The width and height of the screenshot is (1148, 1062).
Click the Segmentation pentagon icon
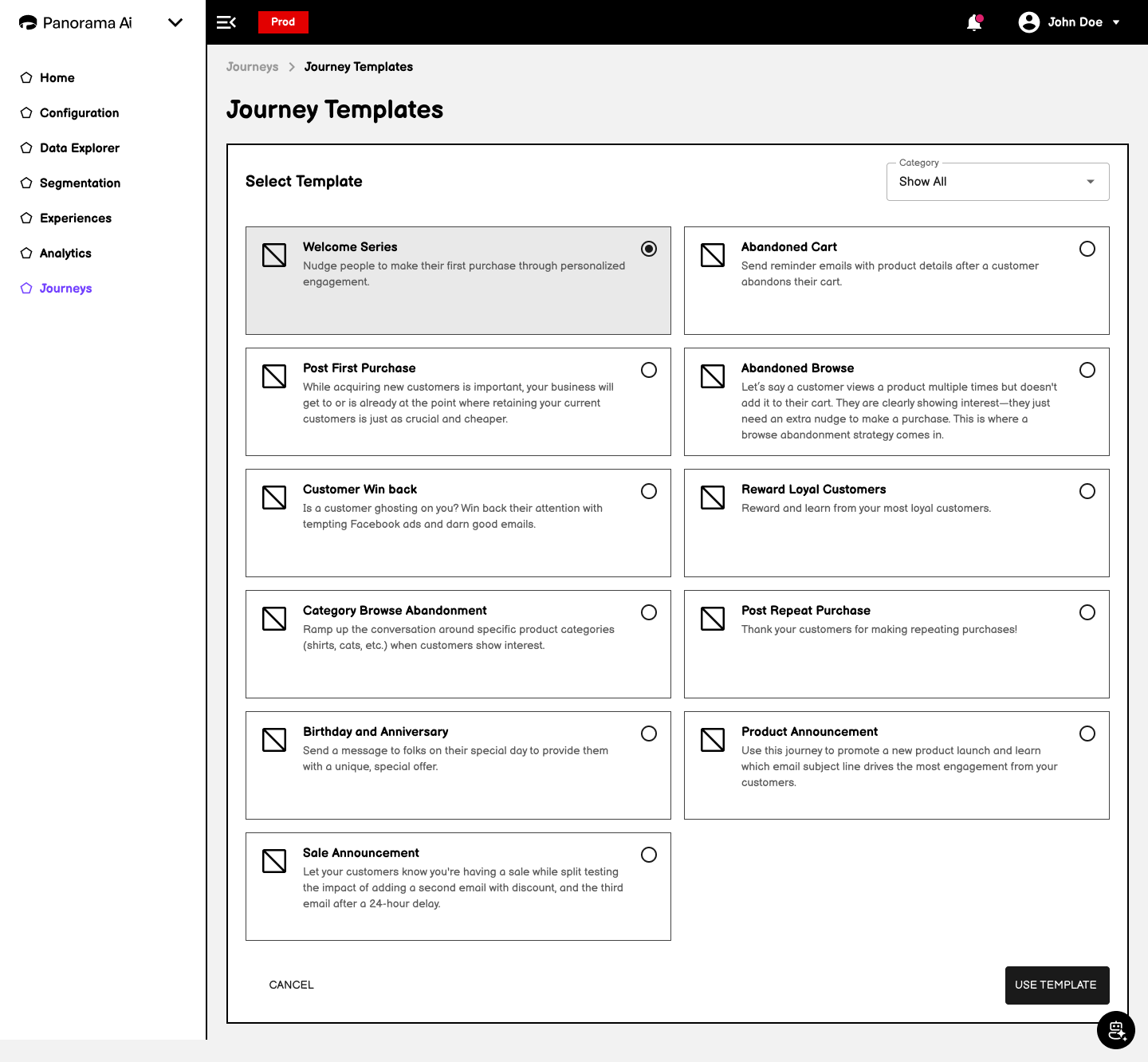[26, 183]
